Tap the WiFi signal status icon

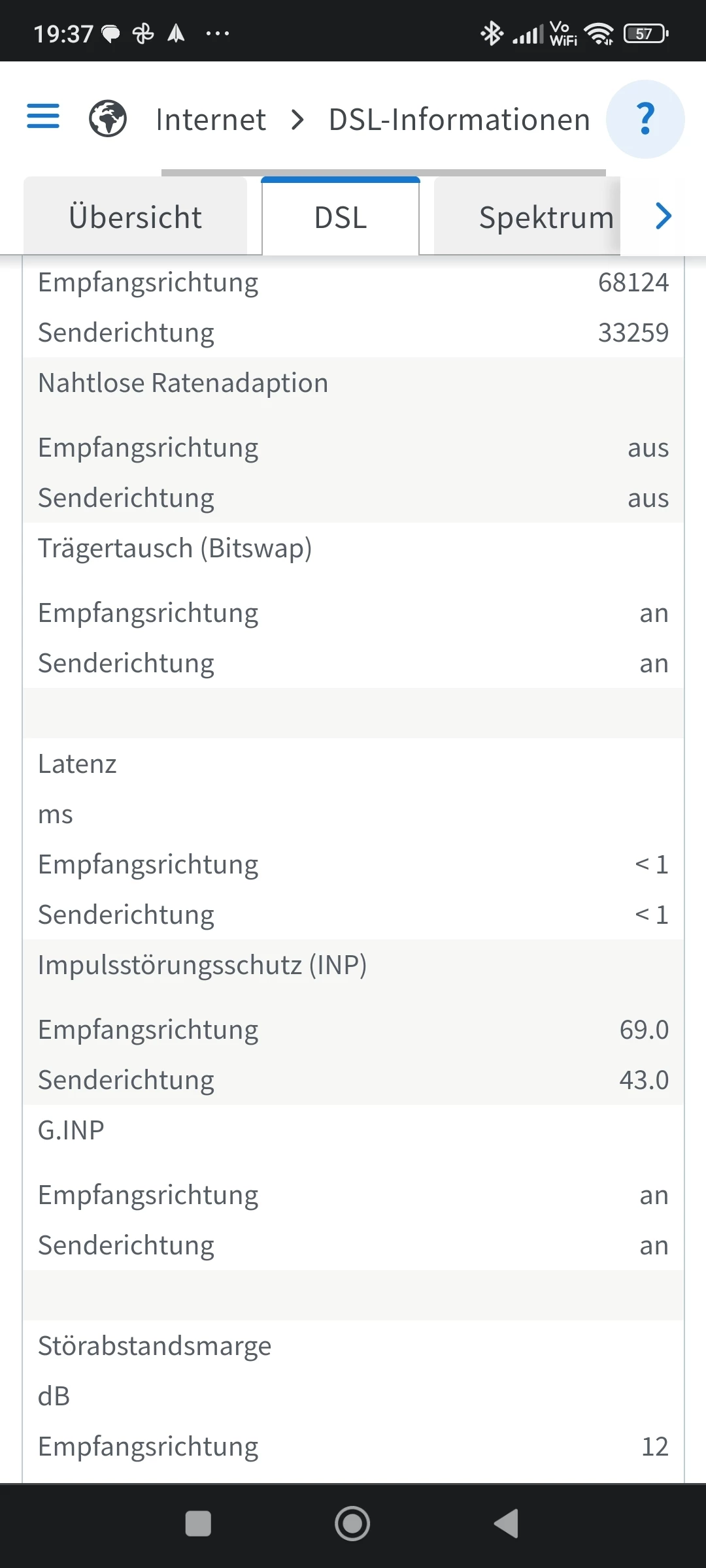pyautogui.click(x=599, y=33)
